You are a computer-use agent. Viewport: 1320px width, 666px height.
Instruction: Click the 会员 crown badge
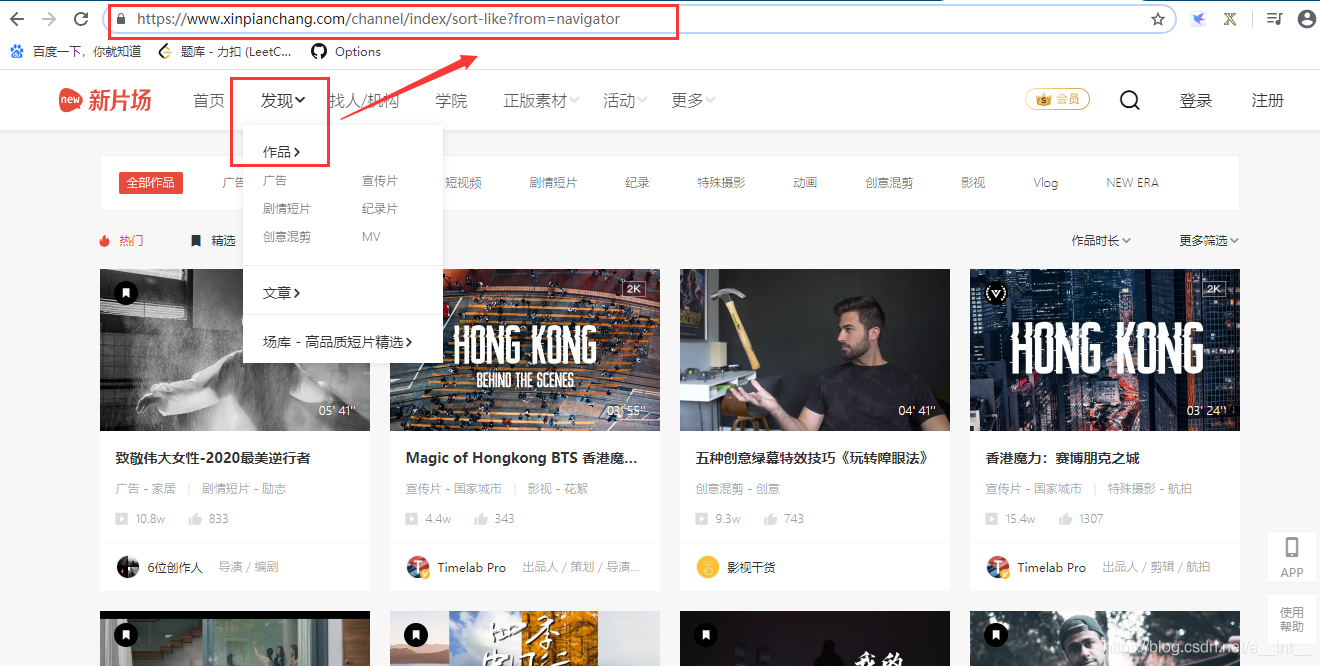pos(1057,99)
